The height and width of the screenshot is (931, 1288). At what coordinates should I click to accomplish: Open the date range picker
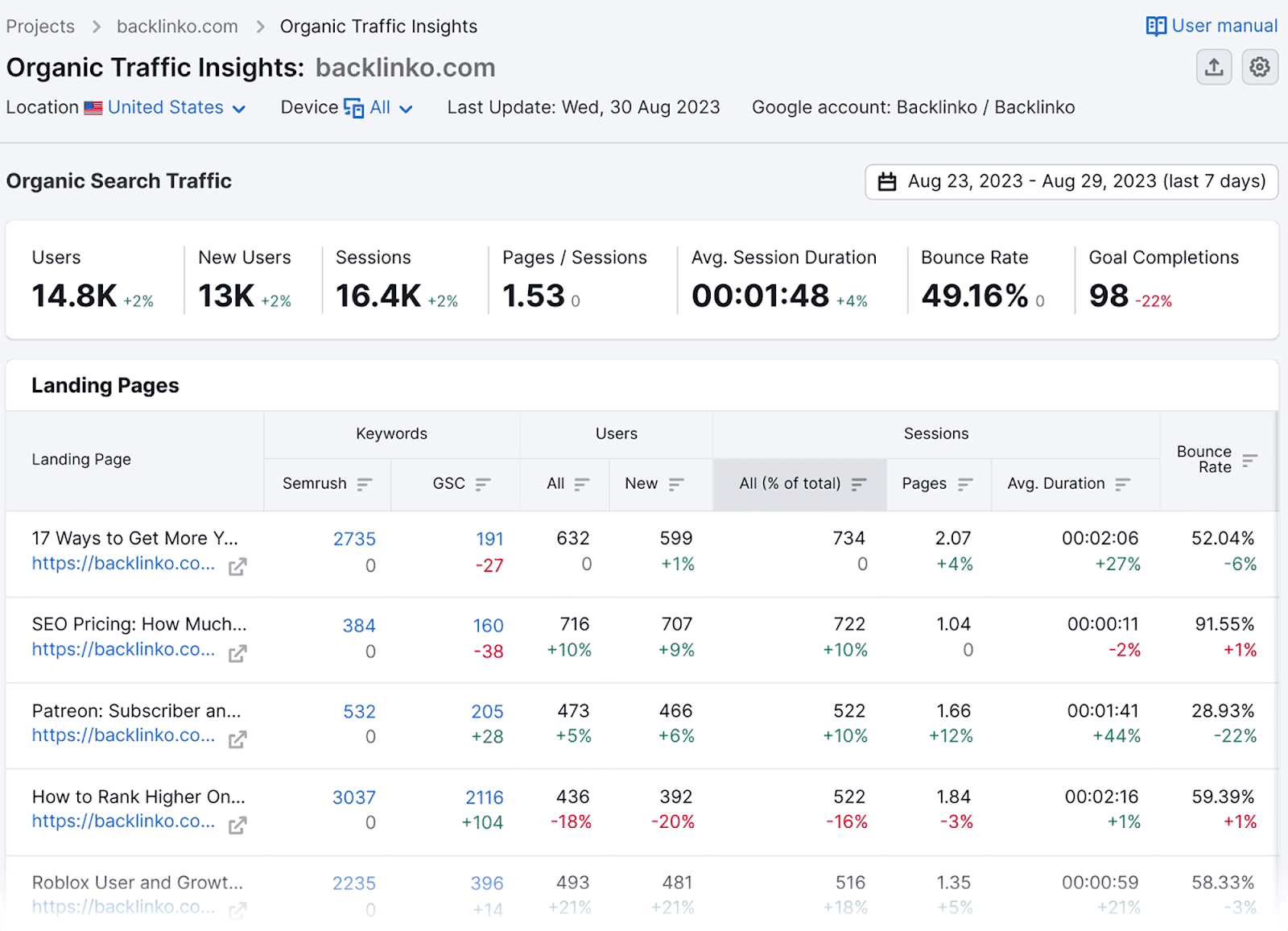pyautogui.click(x=1071, y=182)
